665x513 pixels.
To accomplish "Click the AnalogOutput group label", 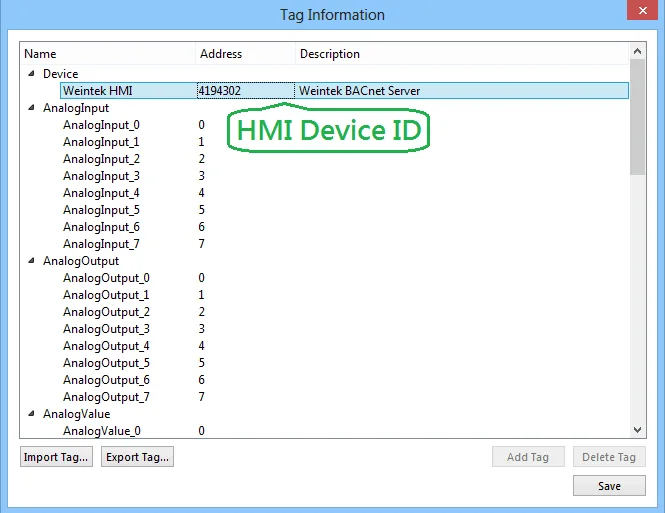I will pyautogui.click(x=81, y=261).
